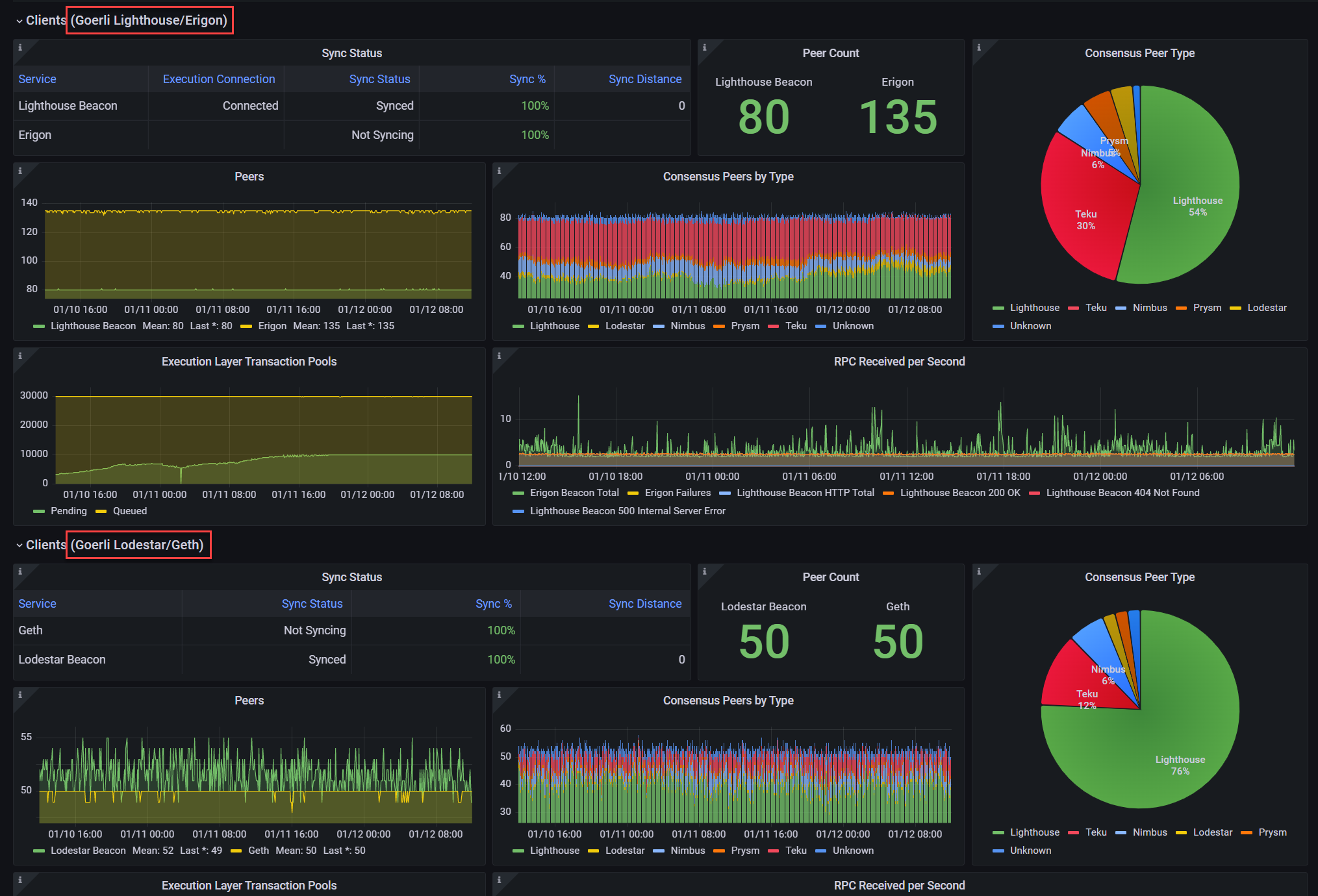Sort Lodestar/Geth table by Service header
This screenshot has width=1318, height=896.
(x=37, y=604)
